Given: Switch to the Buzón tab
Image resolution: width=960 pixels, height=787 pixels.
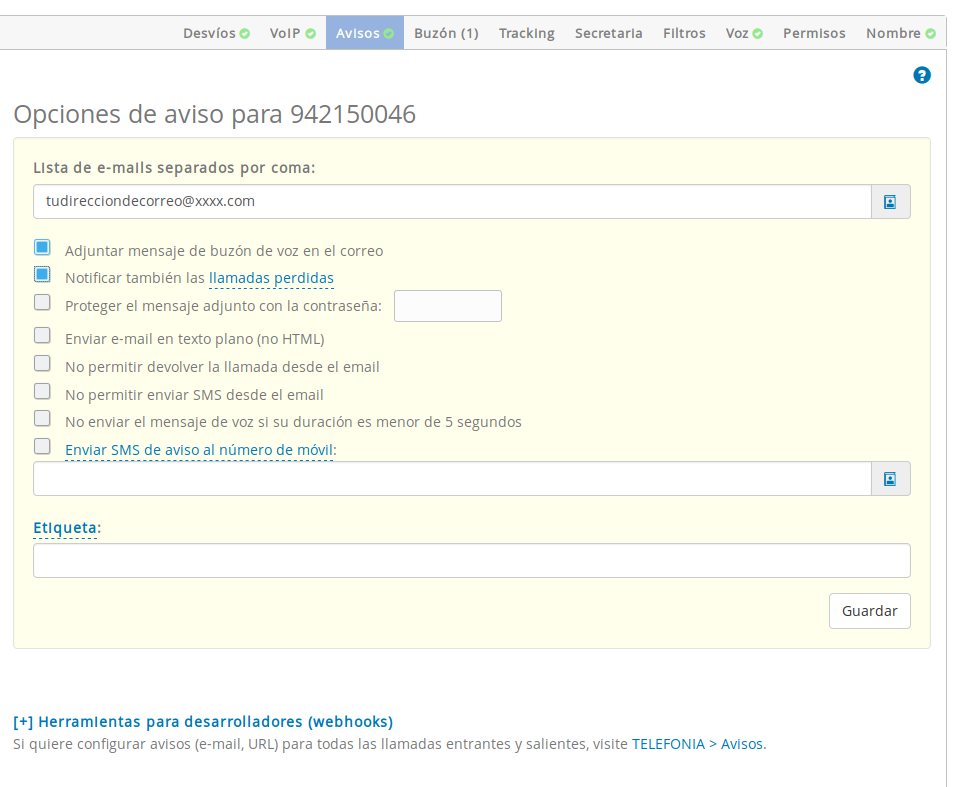Looking at the screenshot, I should pyautogui.click(x=445, y=32).
